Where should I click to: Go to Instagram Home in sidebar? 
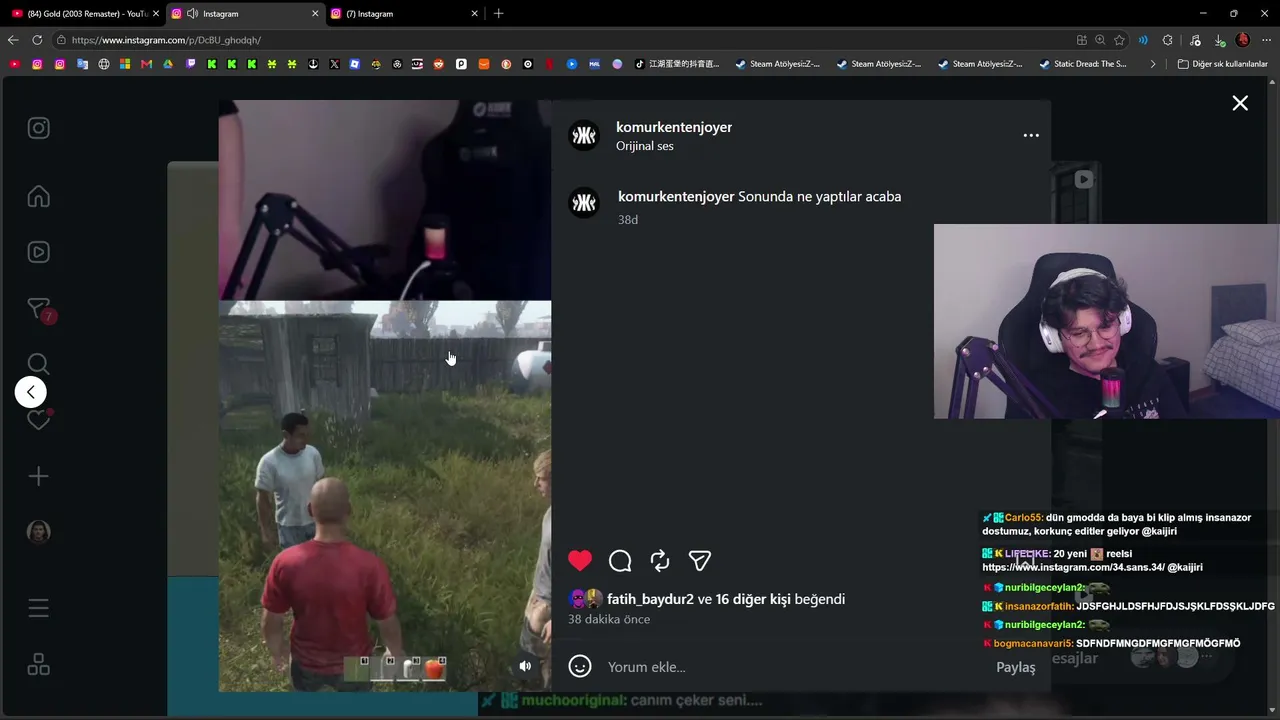pyautogui.click(x=39, y=196)
